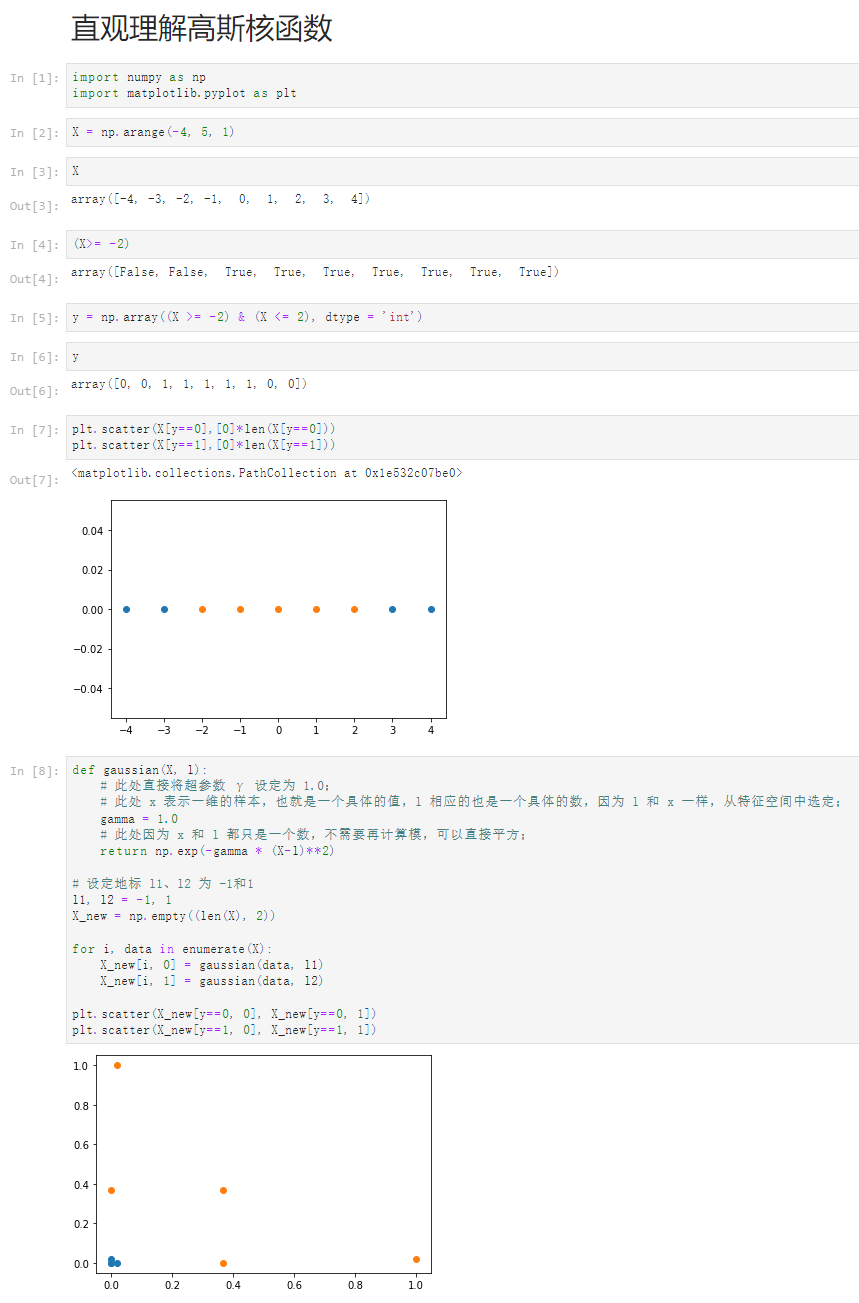The image size is (859, 1303).
Task: Click the blue point at x=4 in first plot
Action: point(431,609)
